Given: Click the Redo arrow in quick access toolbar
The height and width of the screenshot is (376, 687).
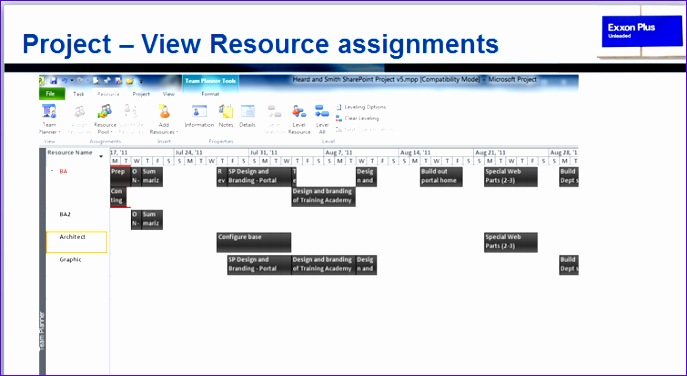Looking at the screenshot, I should click(x=80, y=81).
